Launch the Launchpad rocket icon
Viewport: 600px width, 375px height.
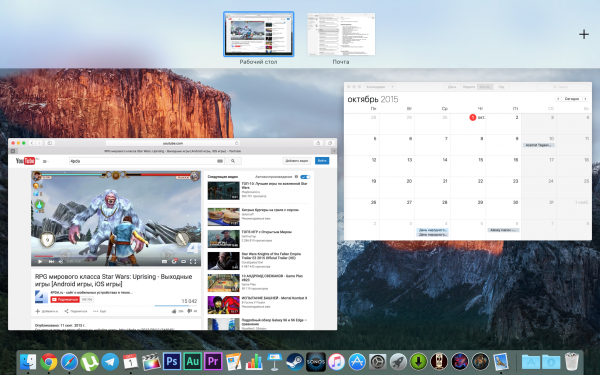398,362
